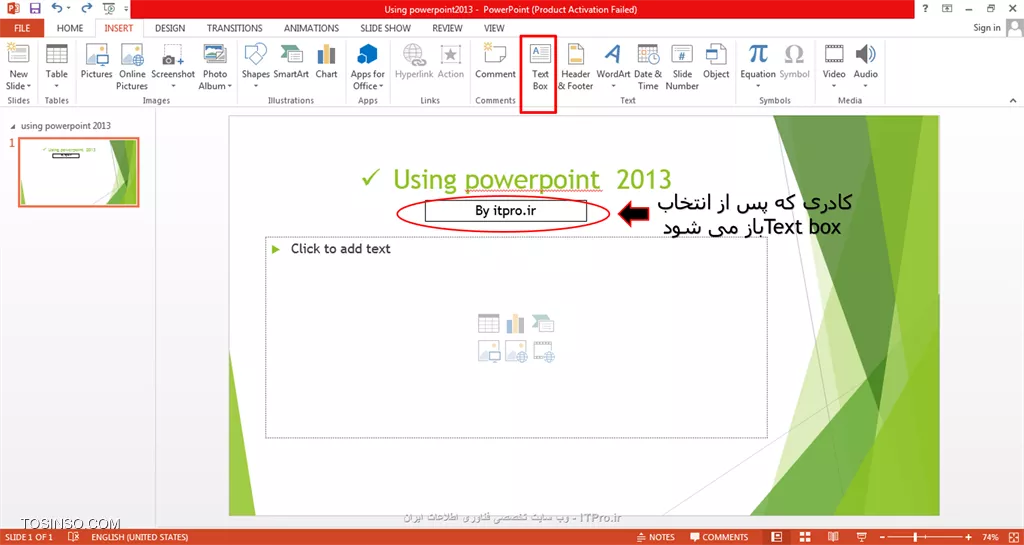1024x545 pixels.
Task: Insert SmartArt icon in content placeholder
Action: coord(543,323)
